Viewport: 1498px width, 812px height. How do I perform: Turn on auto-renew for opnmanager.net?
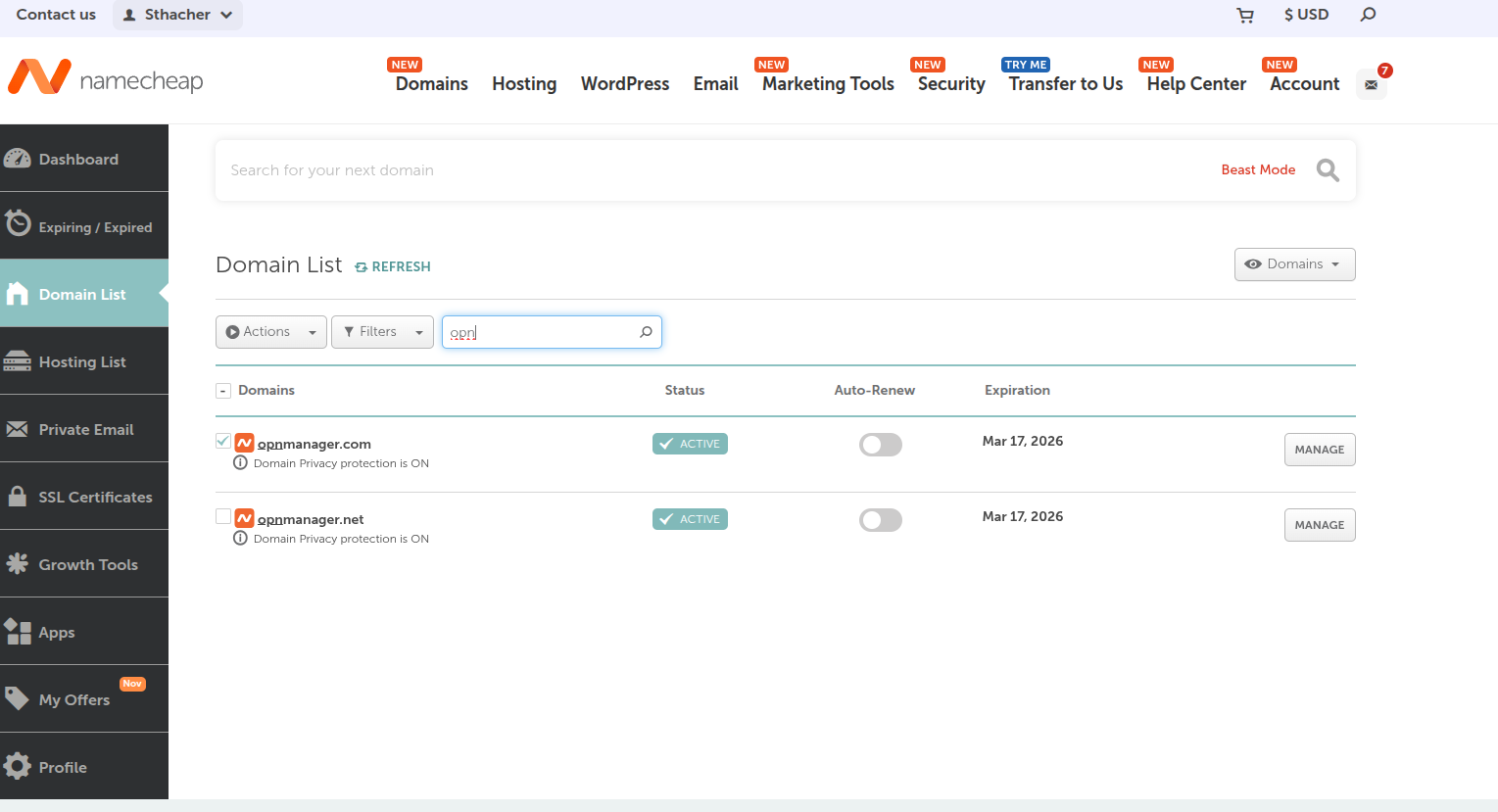click(880, 520)
